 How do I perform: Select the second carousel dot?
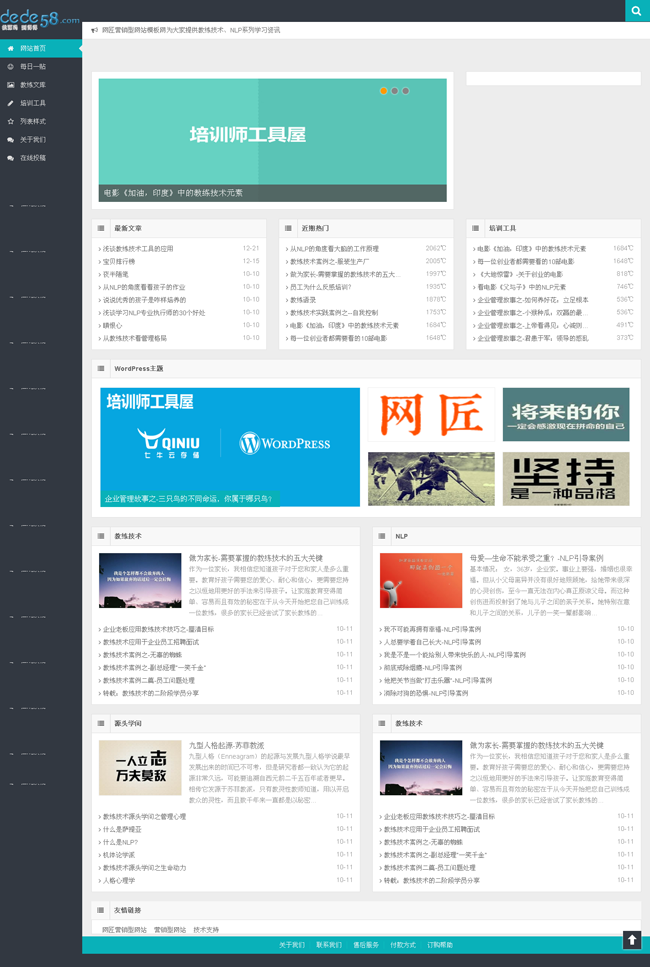(x=395, y=91)
